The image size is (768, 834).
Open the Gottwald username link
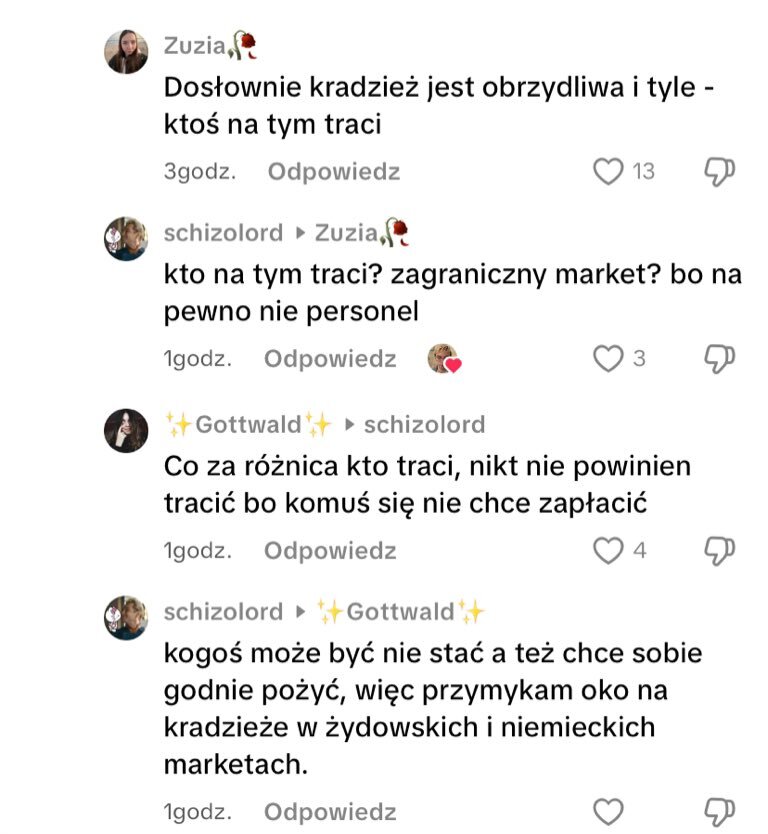coord(249,424)
